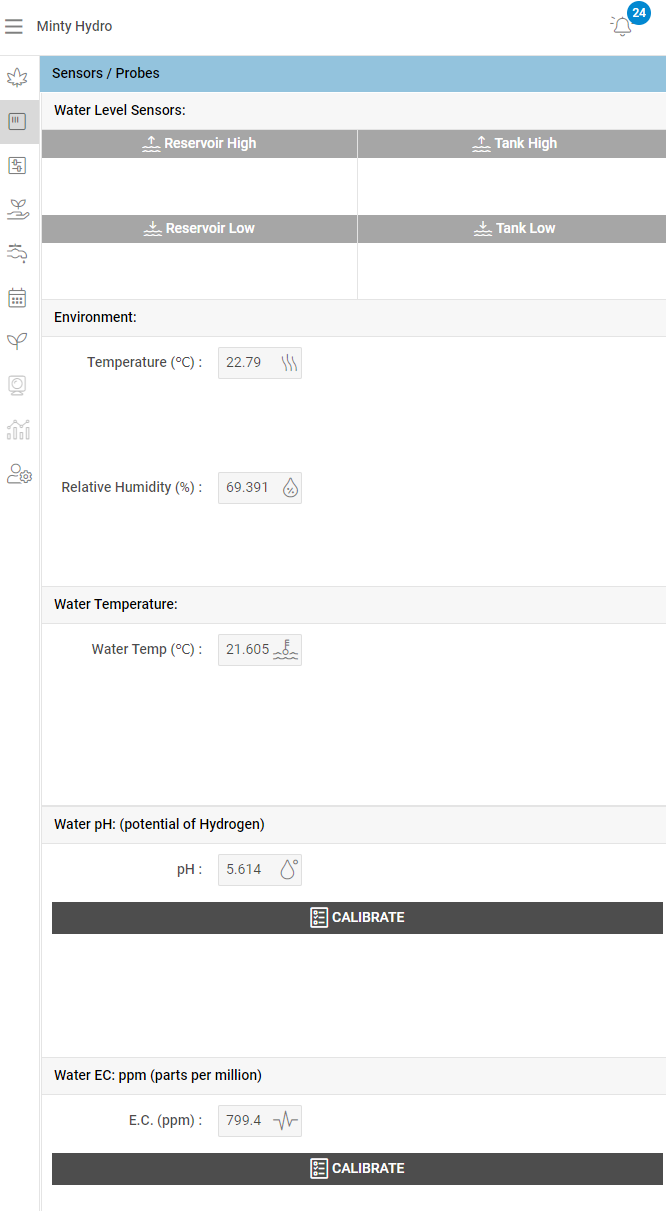Image resolution: width=666 pixels, height=1211 pixels.
Task: Open the calendar schedule sidebar icon
Action: tap(17, 297)
